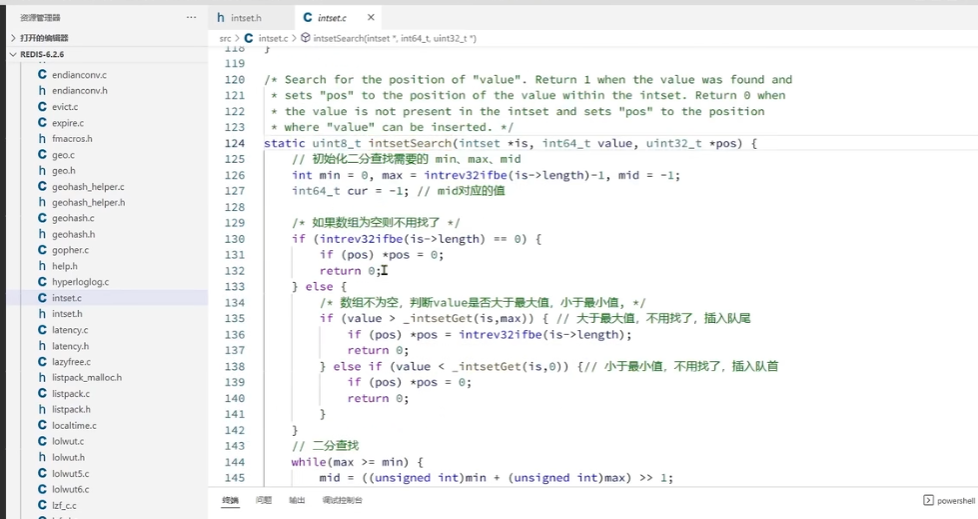Open geo.c from the explorer

[x=63, y=155]
